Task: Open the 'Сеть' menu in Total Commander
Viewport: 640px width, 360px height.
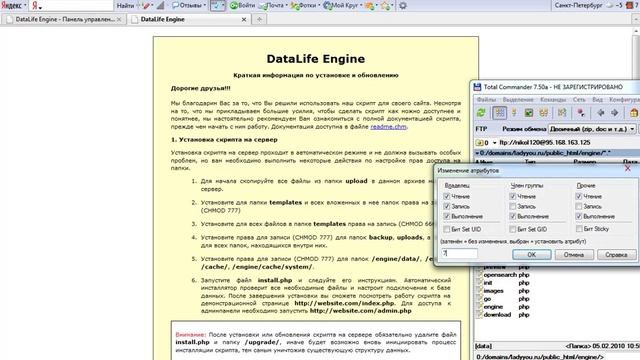Action: (x=579, y=100)
